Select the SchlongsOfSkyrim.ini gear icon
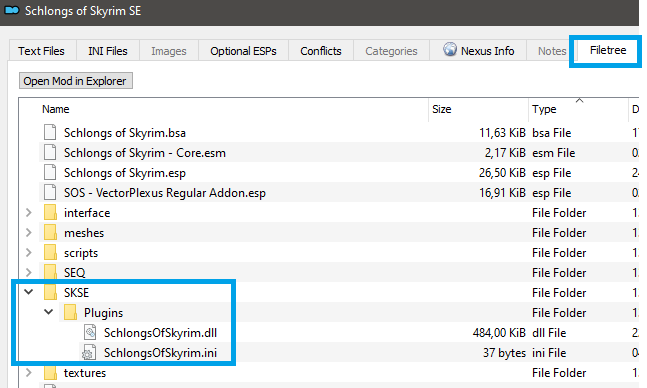Viewport: 647px width, 388px height. pos(89,353)
